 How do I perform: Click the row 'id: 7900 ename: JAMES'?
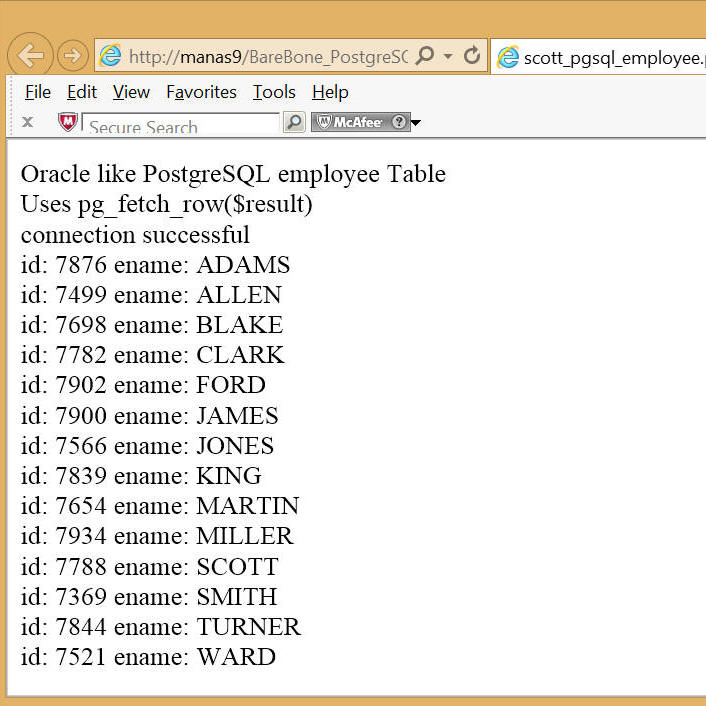click(x=149, y=416)
